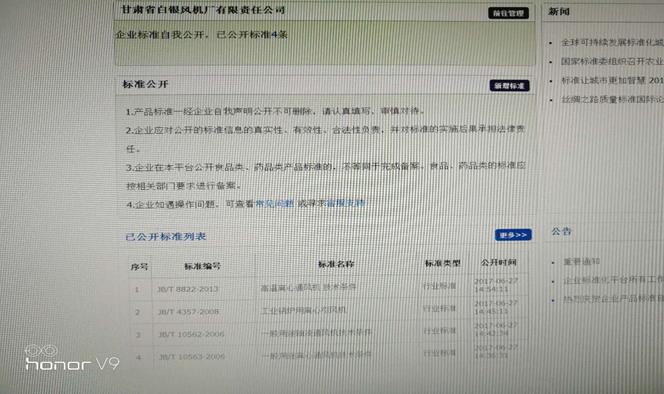Click the 标准编号 column header
The width and height of the screenshot is (664, 394).
click(x=202, y=266)
